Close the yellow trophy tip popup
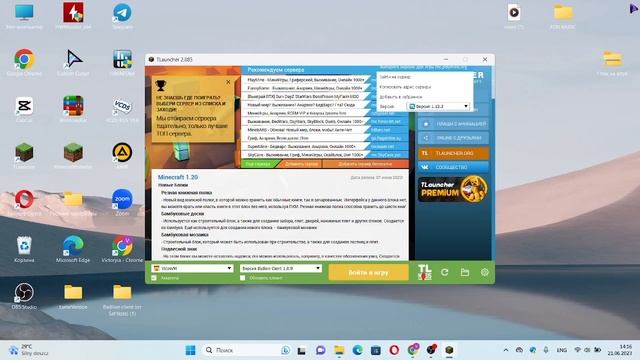The image size is (640, 360). [228, 82]
